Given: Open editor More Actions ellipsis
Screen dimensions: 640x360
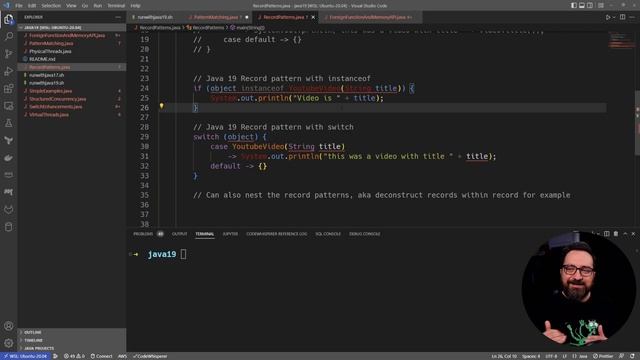Looking at the screenshot, I should (x=632, y=17).
